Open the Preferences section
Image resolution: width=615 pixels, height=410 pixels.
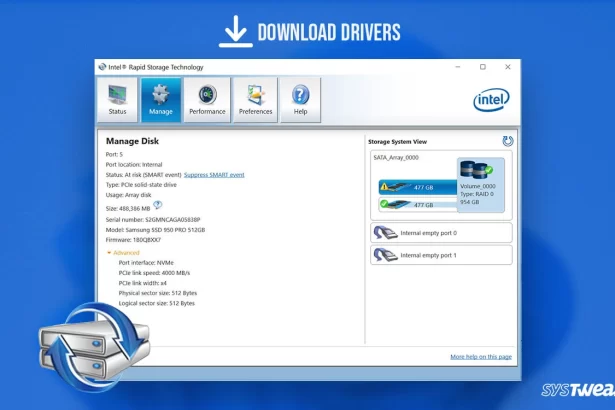[255, 99]
